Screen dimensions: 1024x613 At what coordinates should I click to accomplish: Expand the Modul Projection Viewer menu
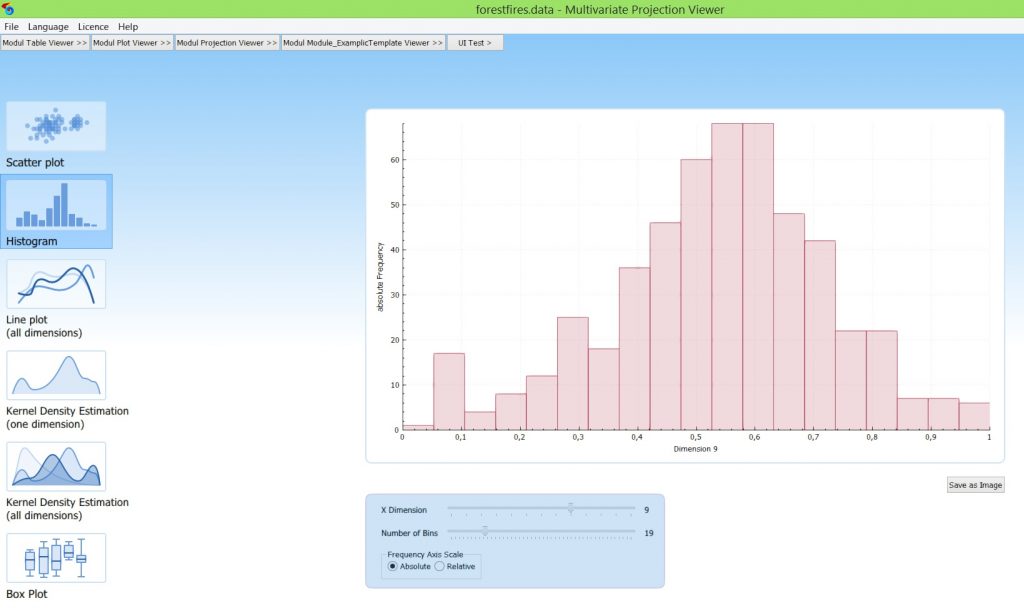[x=226, y=43]
